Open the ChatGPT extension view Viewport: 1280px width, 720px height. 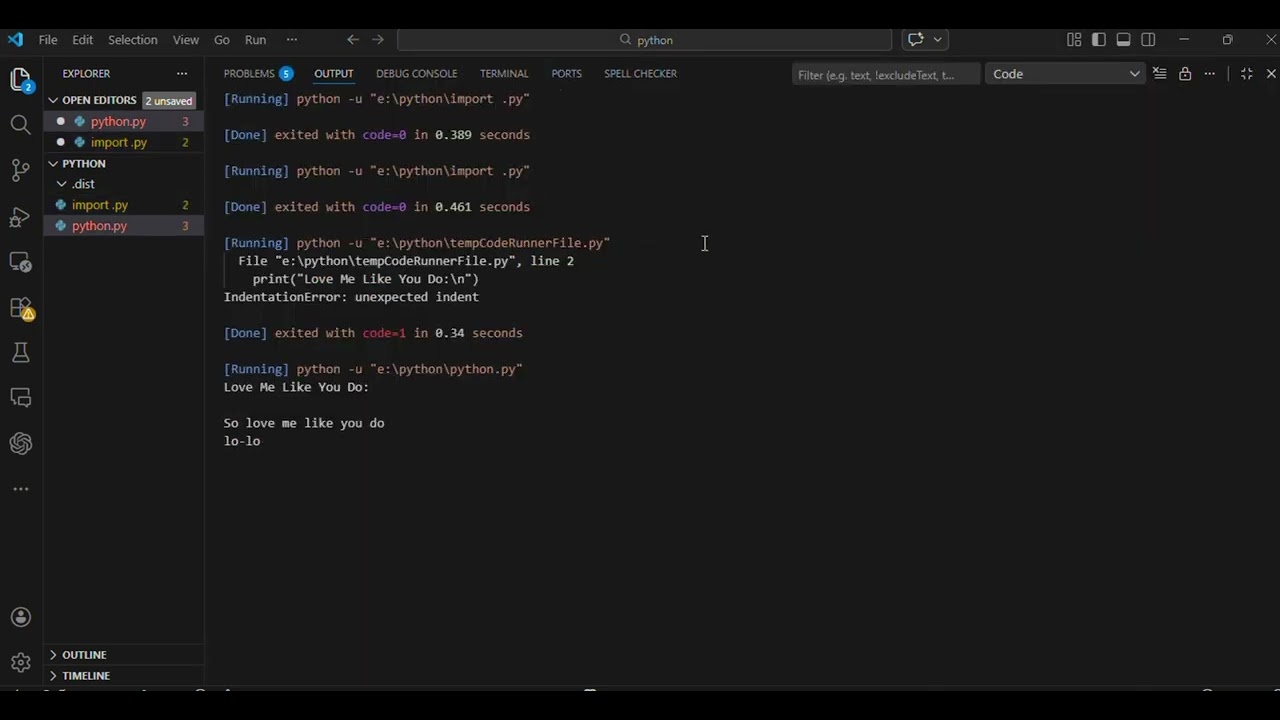pyautogui.click(x=21, y=444)
